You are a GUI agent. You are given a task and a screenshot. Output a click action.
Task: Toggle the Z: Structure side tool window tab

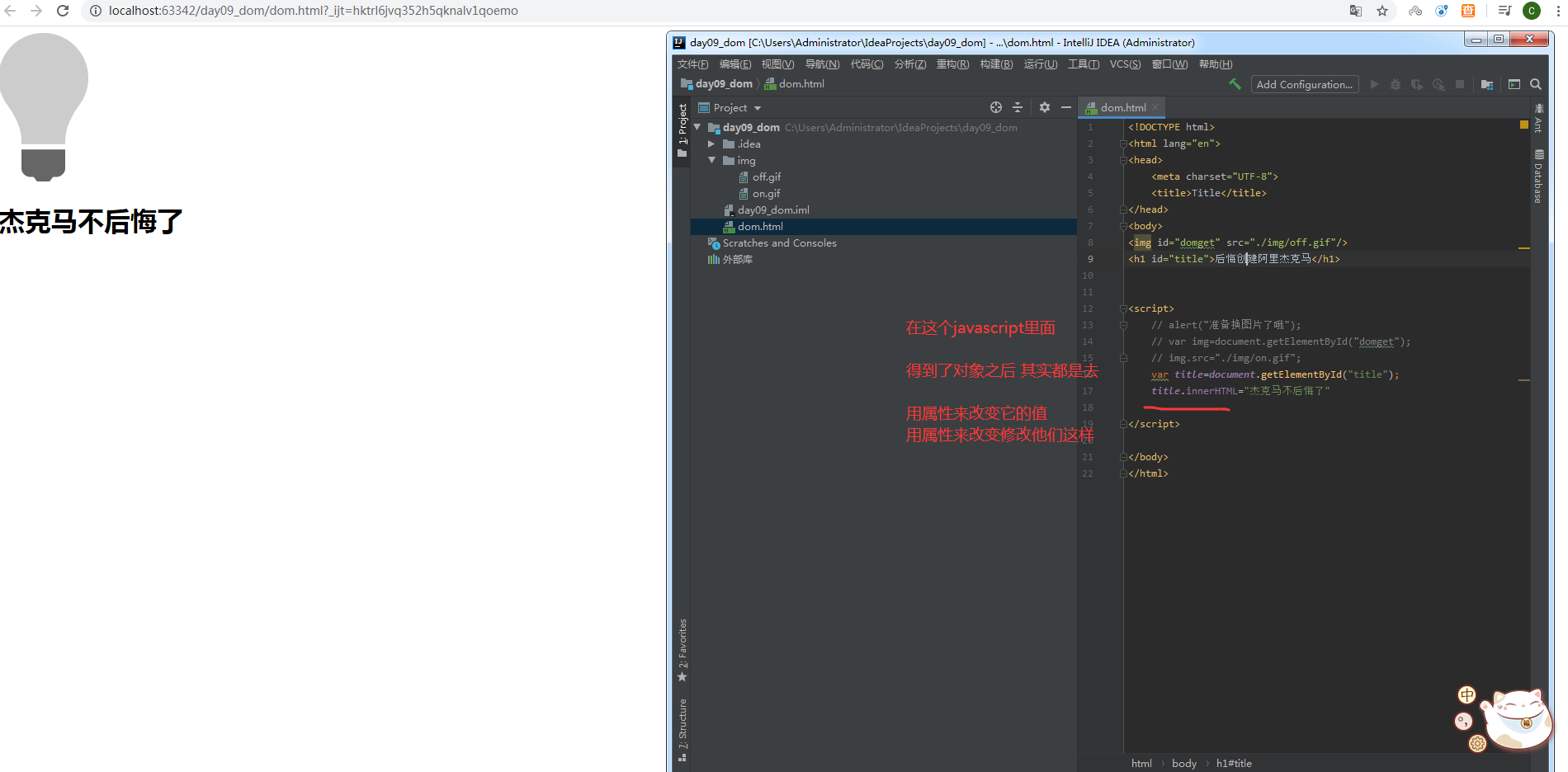[682, 730]
